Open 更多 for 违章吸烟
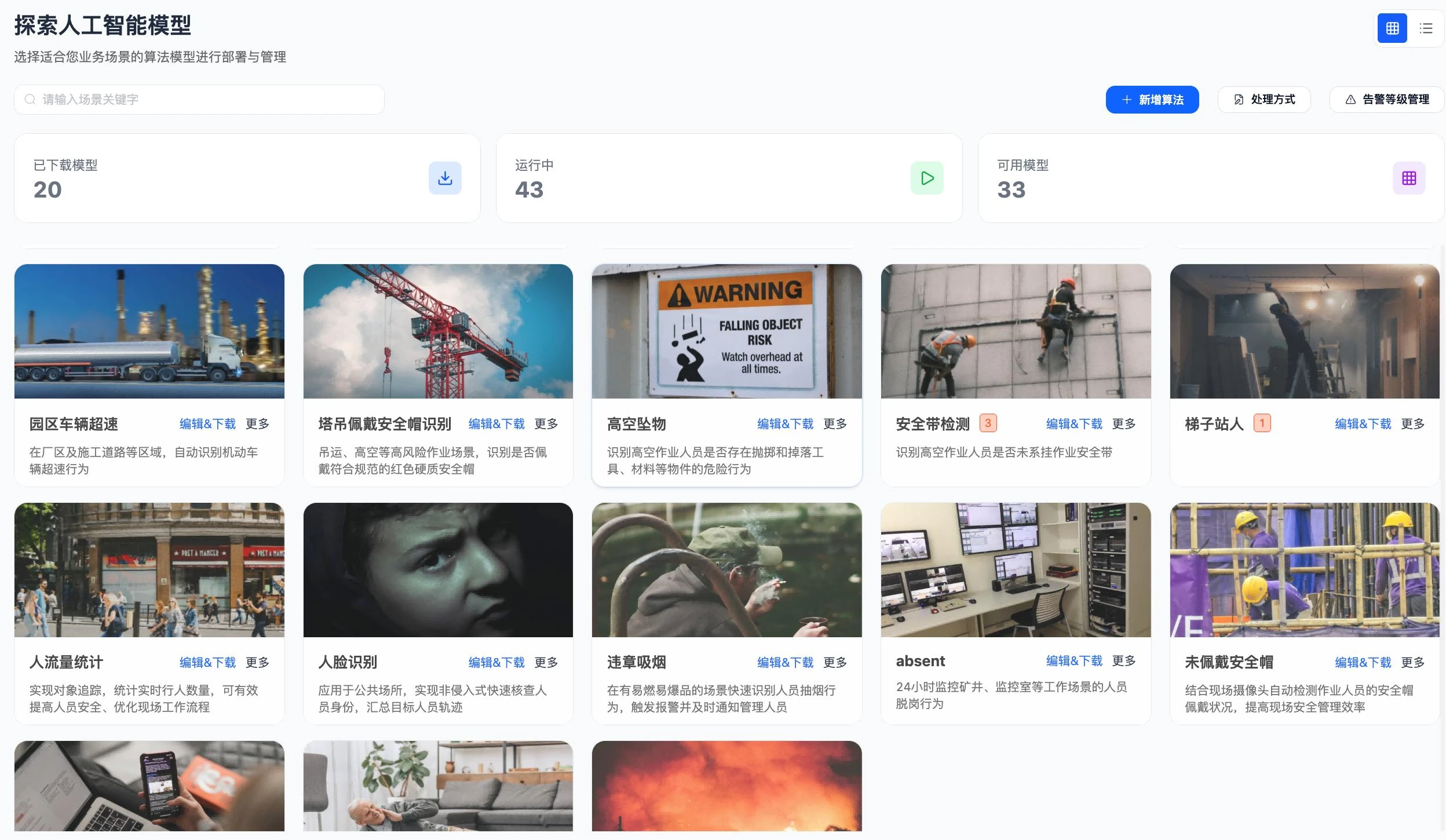The image size is (1446, 840). click(x=835, y=662)
